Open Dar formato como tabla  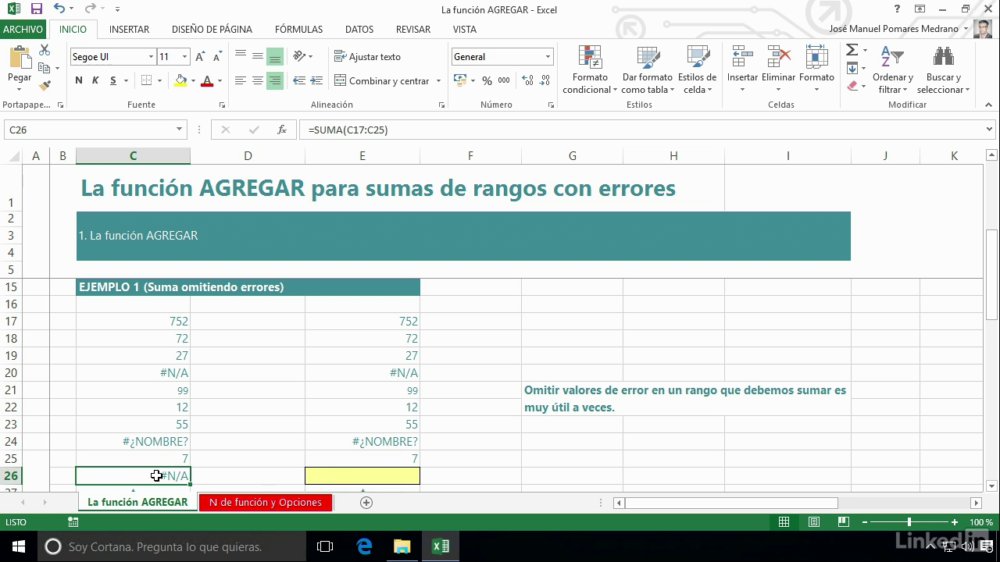(647, 70)
